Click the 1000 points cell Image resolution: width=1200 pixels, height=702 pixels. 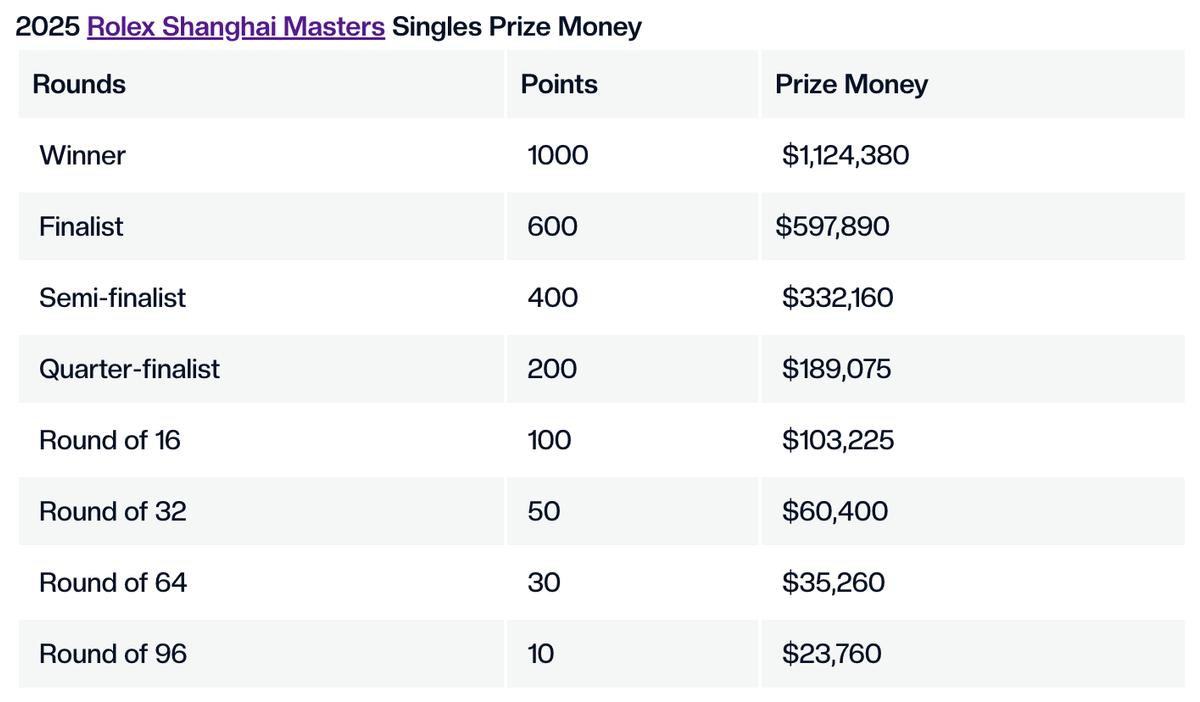[558, 156]
